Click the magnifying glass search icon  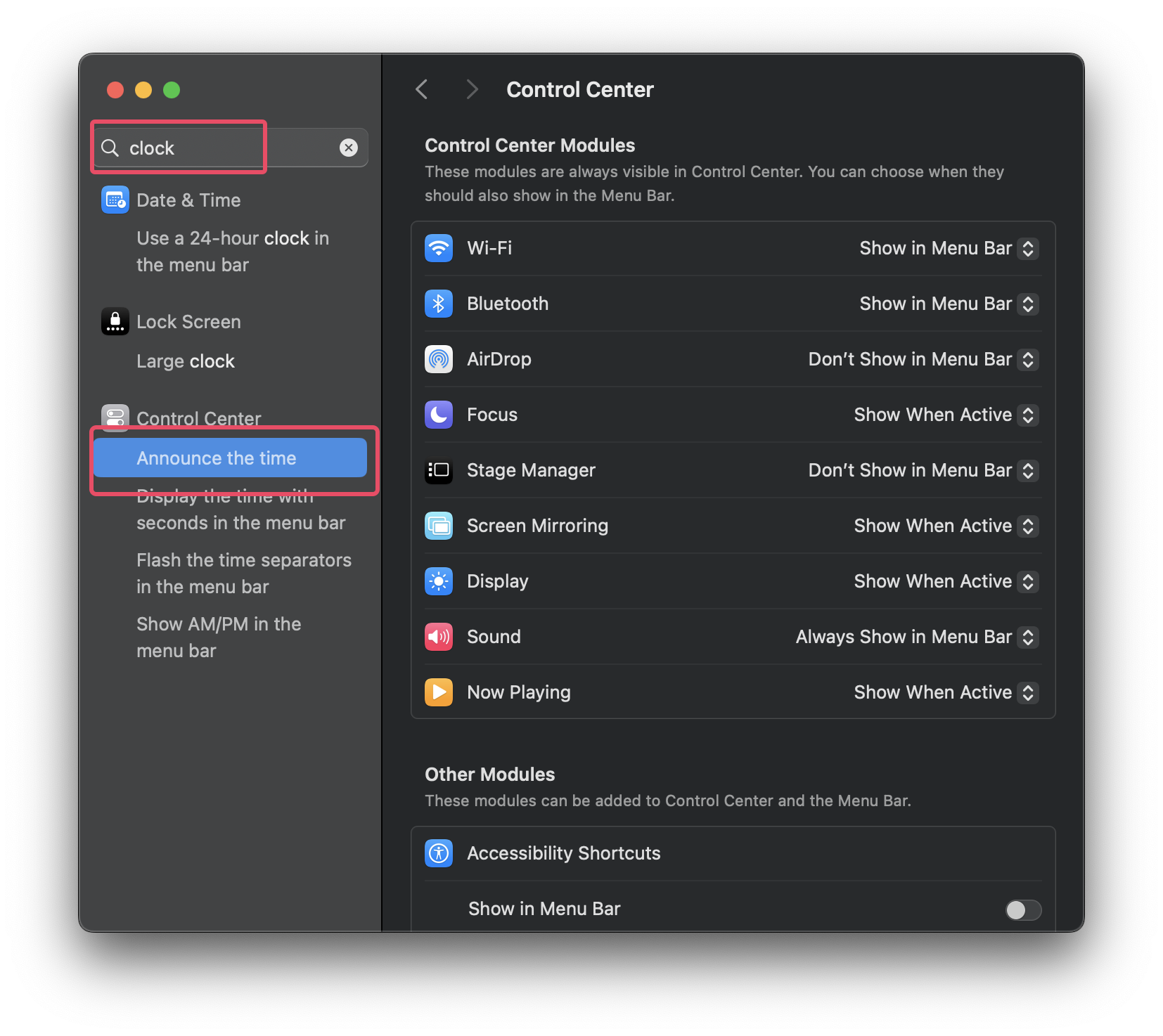click(110, 148)
